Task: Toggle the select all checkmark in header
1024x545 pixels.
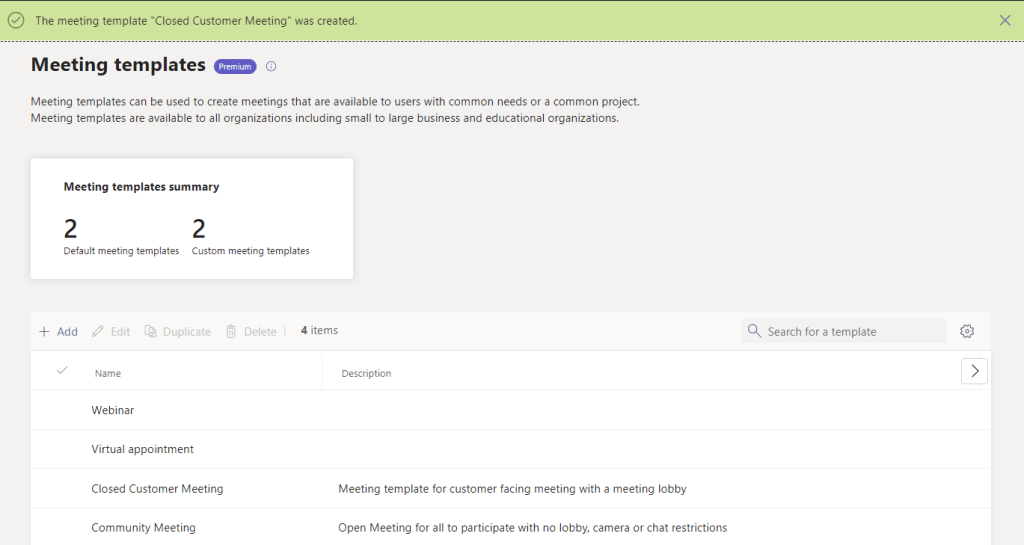Action: [x=62, y=371]
